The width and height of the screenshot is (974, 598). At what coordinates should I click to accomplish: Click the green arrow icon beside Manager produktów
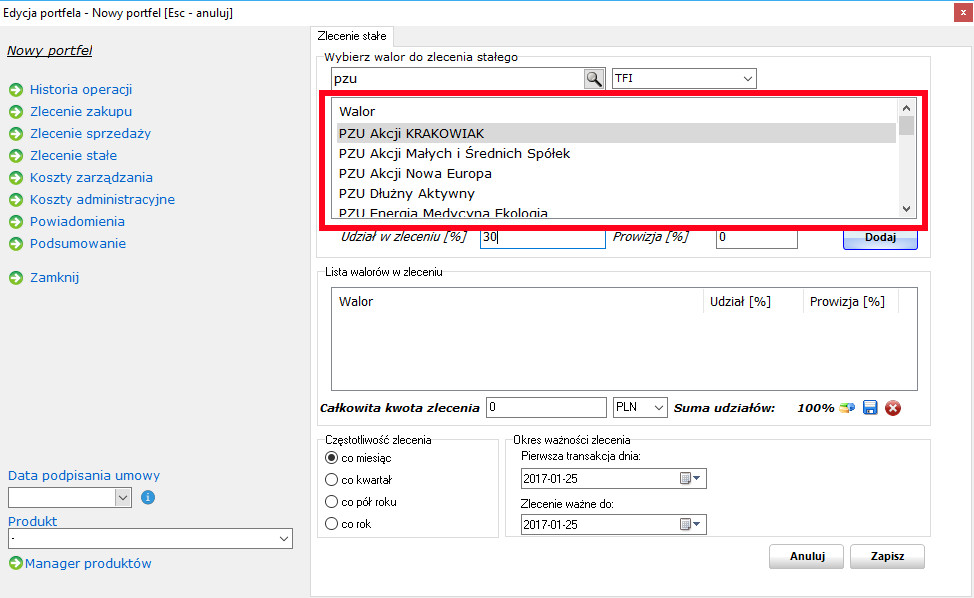pyautogui.click(x=16, y=564)
